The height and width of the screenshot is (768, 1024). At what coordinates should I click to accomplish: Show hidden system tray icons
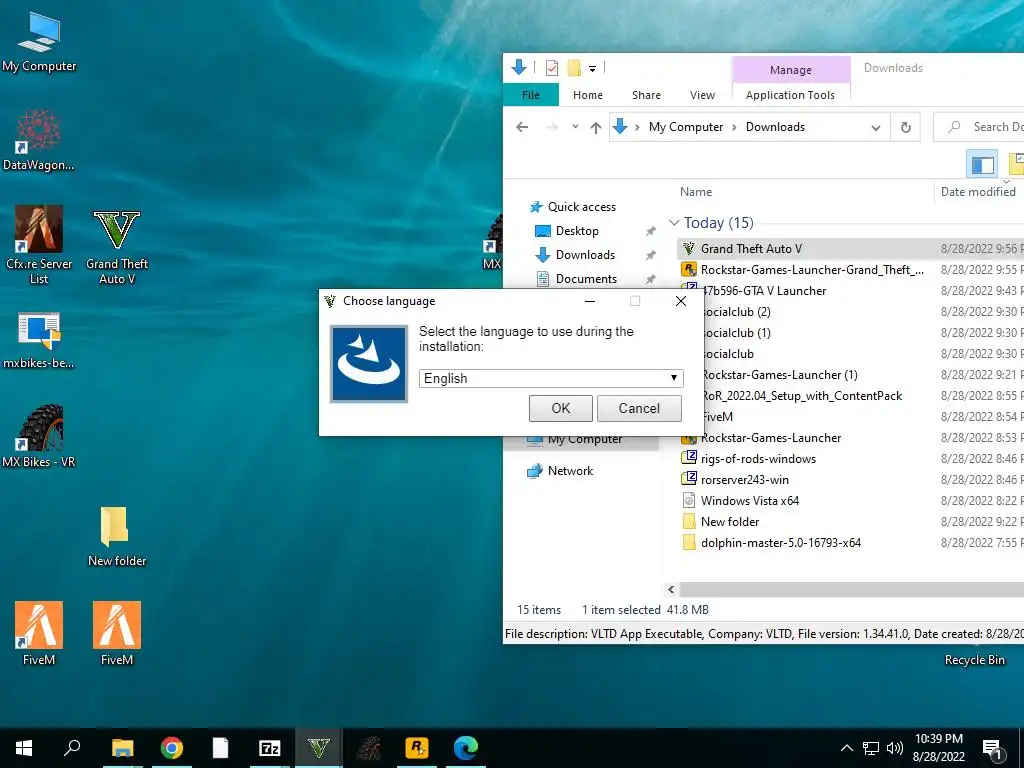[846, 748]
